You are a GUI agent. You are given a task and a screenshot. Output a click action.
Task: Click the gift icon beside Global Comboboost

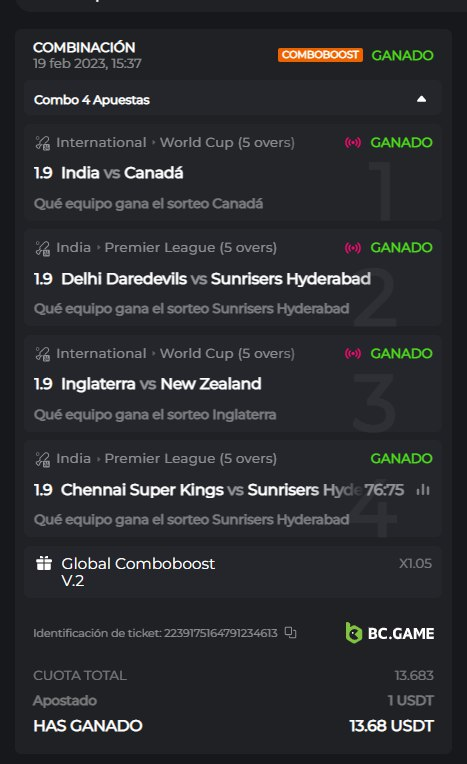coord(44,563)
